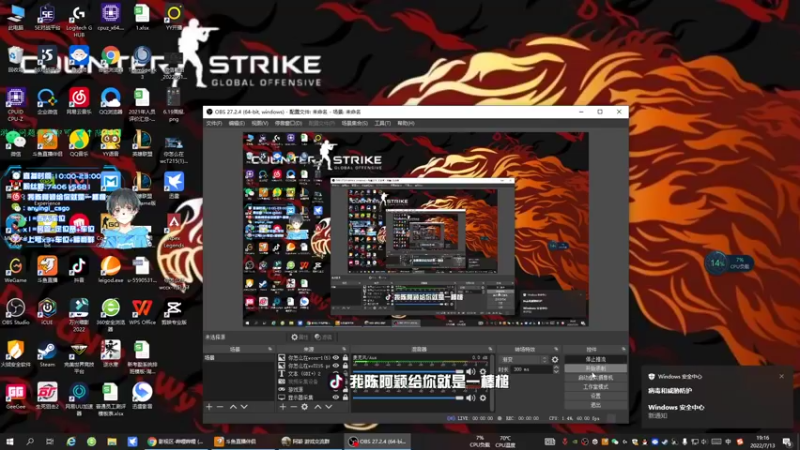The width and height of the screenshot is (800, 450).
Task: Move the scene up in Scenes panel
Action: (233, 407)
